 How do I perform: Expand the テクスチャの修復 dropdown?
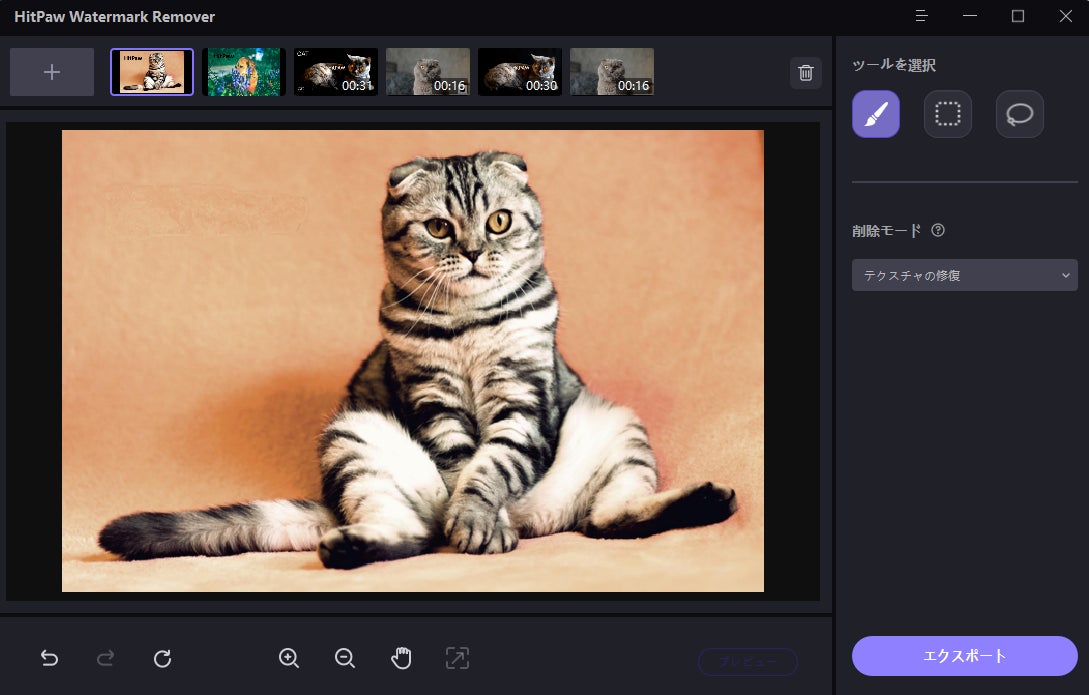coord(965,275)
